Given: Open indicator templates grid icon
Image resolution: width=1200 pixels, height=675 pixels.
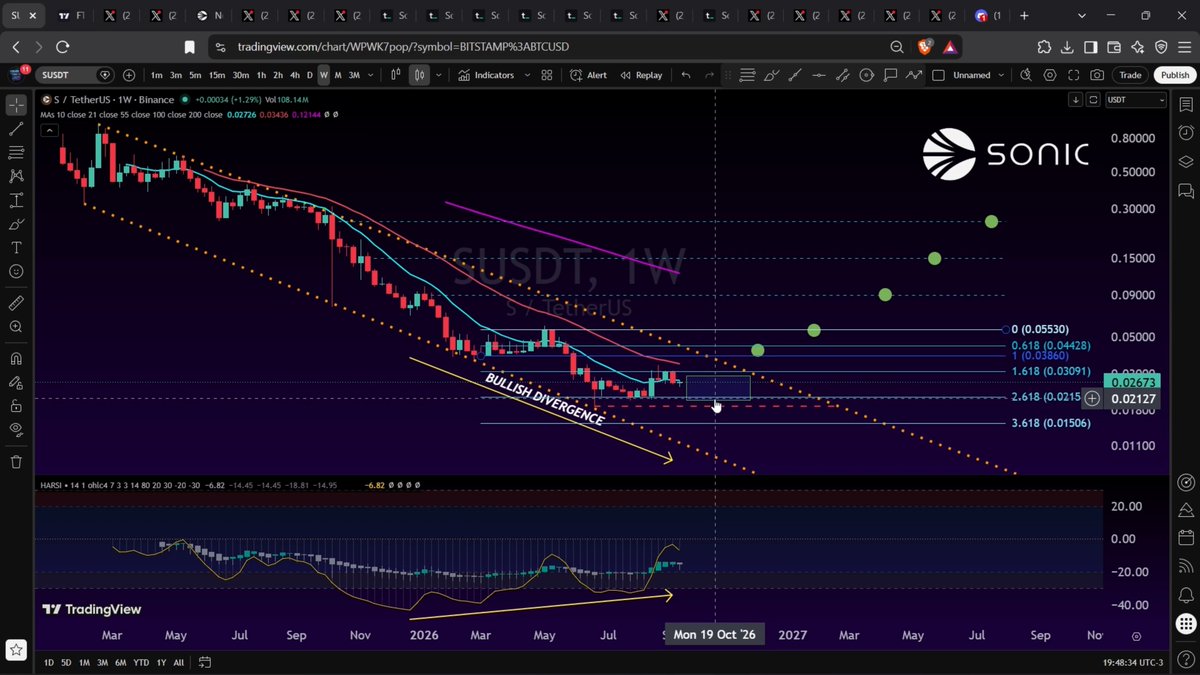Looking at the screenshot, I should tap(547, 75).
